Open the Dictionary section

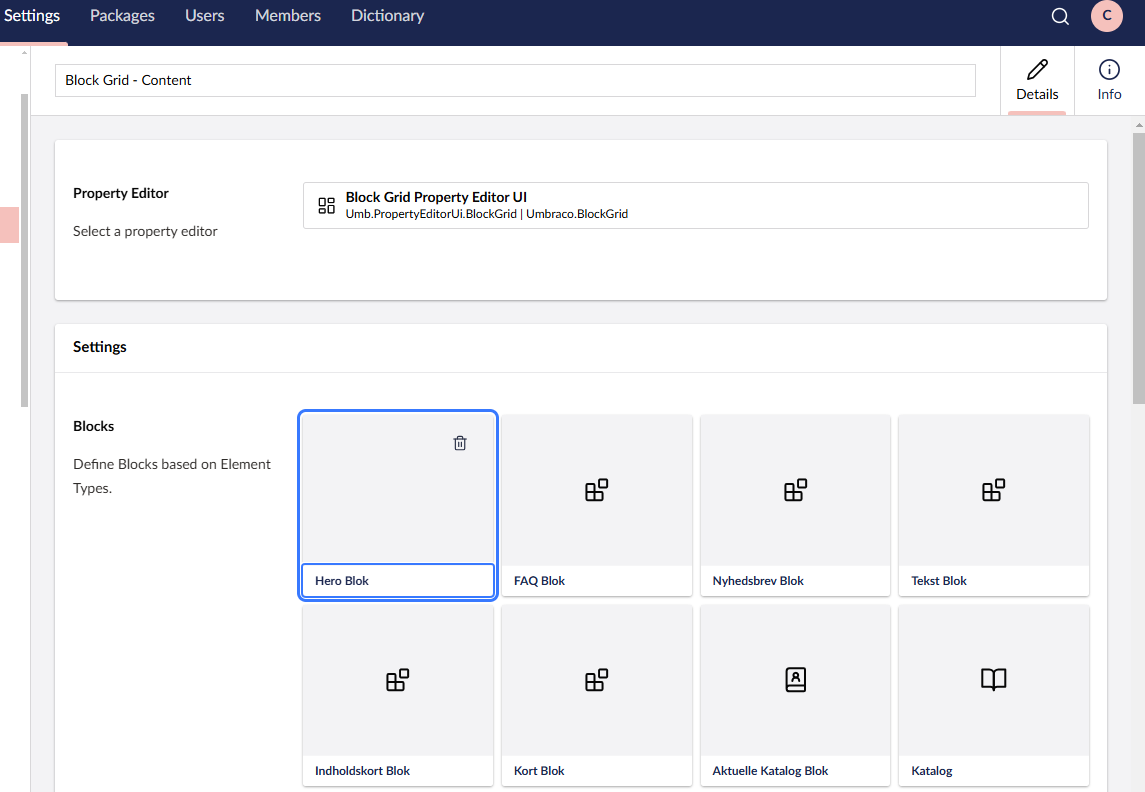pyautogui.click(x=387, y=16)
